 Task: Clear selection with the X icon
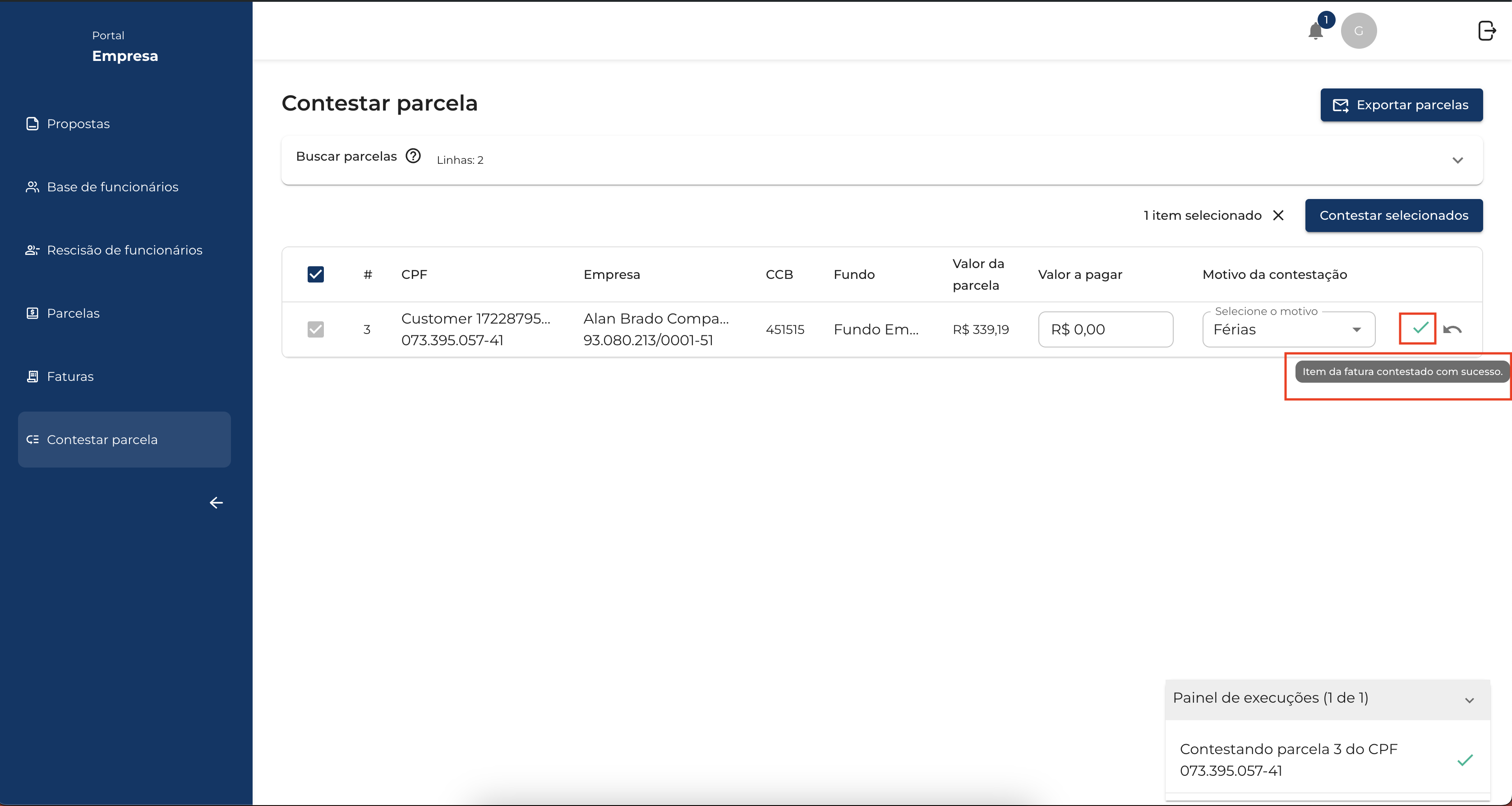[x=1278, y=215]
